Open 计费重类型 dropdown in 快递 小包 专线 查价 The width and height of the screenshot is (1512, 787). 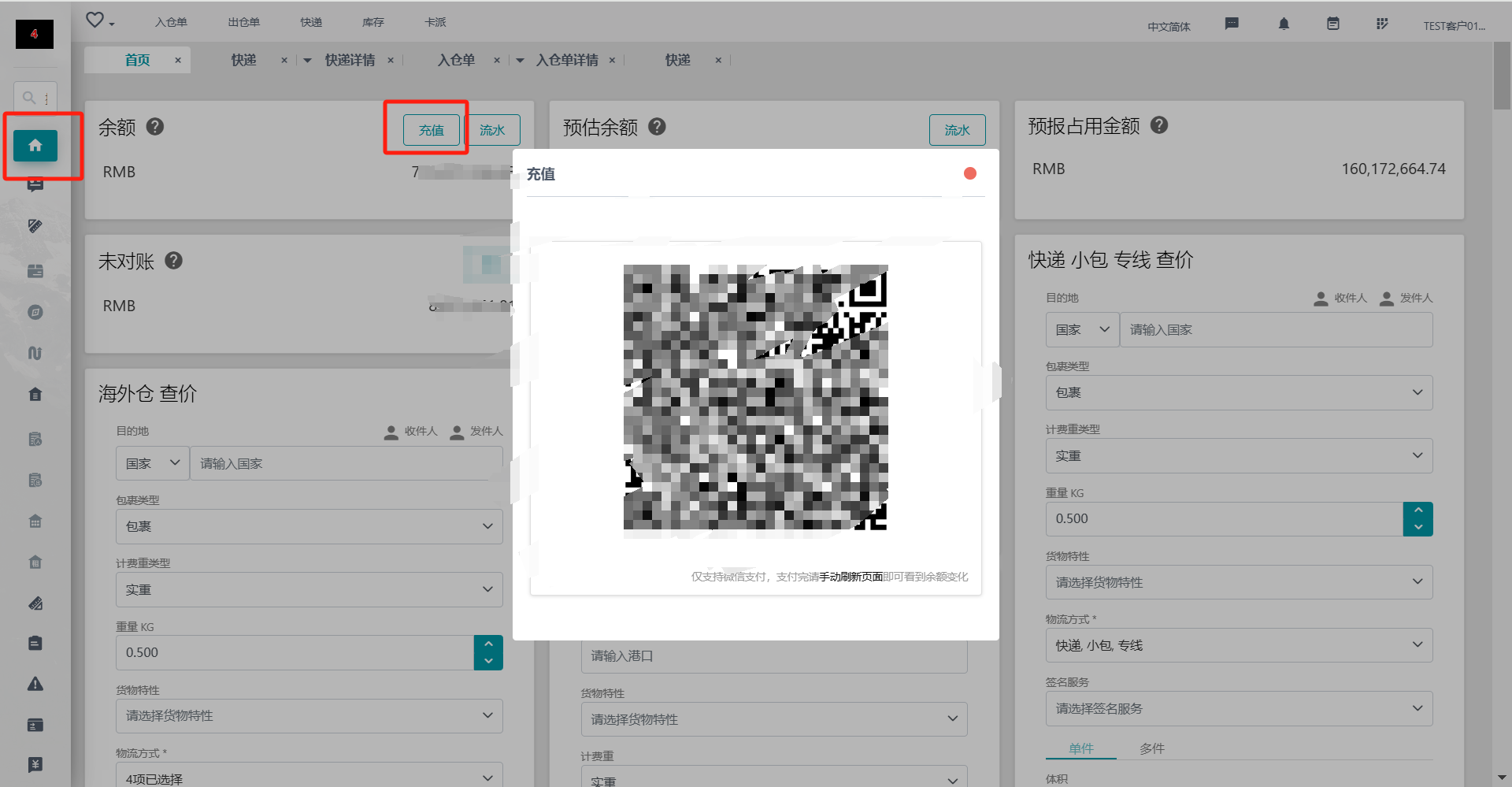click(1239, 455)
